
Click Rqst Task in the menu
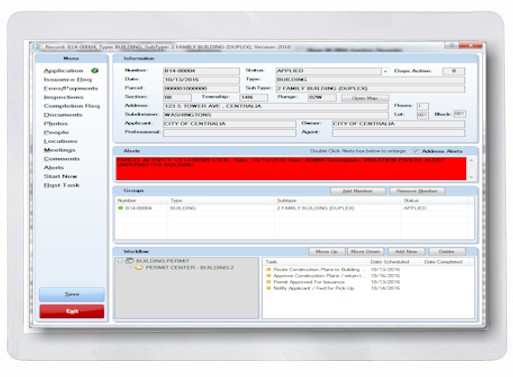click(x=61, y=185)
